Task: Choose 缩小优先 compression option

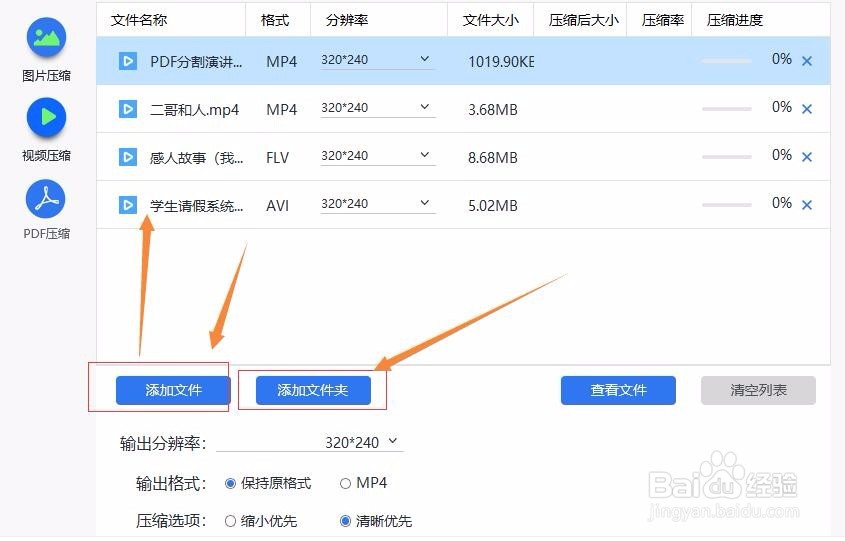Action: [230, 521]
